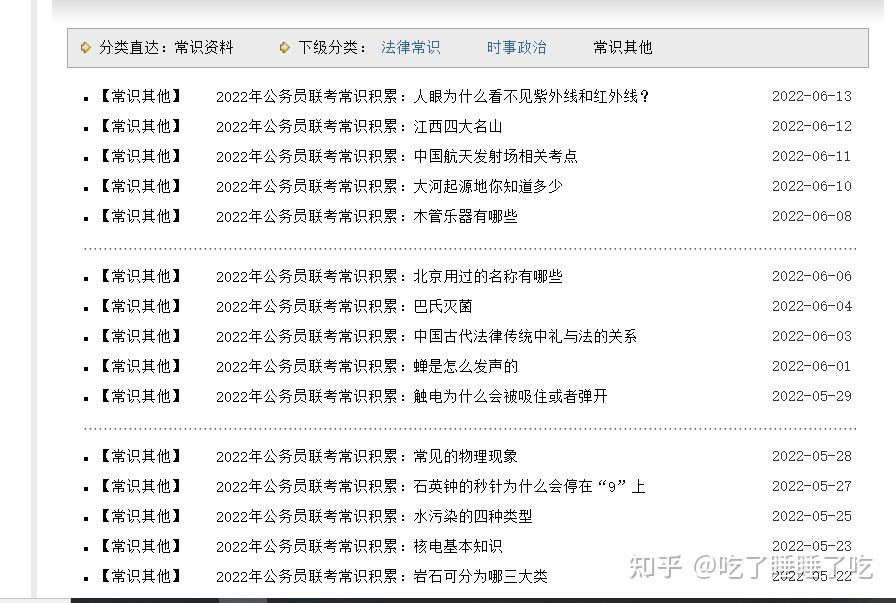Click the date 2022-05-25
896x603 pixels.
tap(811, 516)
